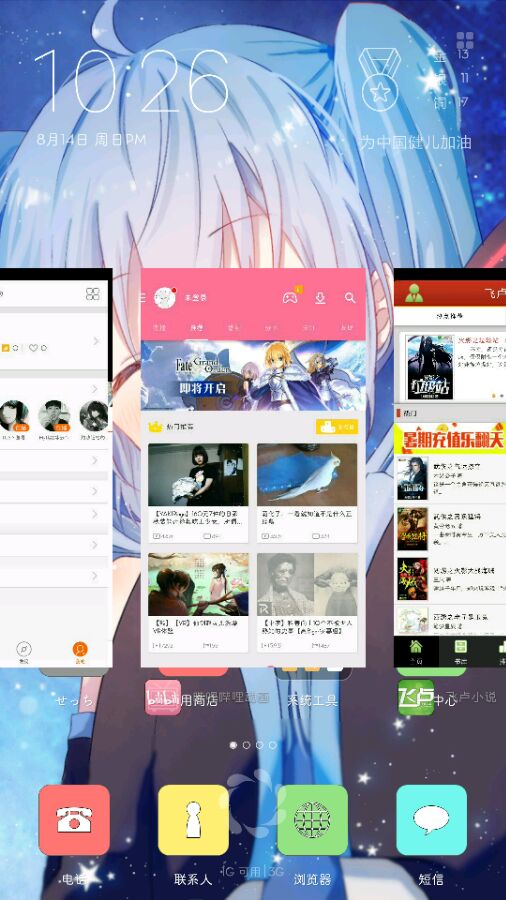This screenshot has height=900, width=506.
Task: Select the first home screen page dot
Action: [x=233, y=745]
